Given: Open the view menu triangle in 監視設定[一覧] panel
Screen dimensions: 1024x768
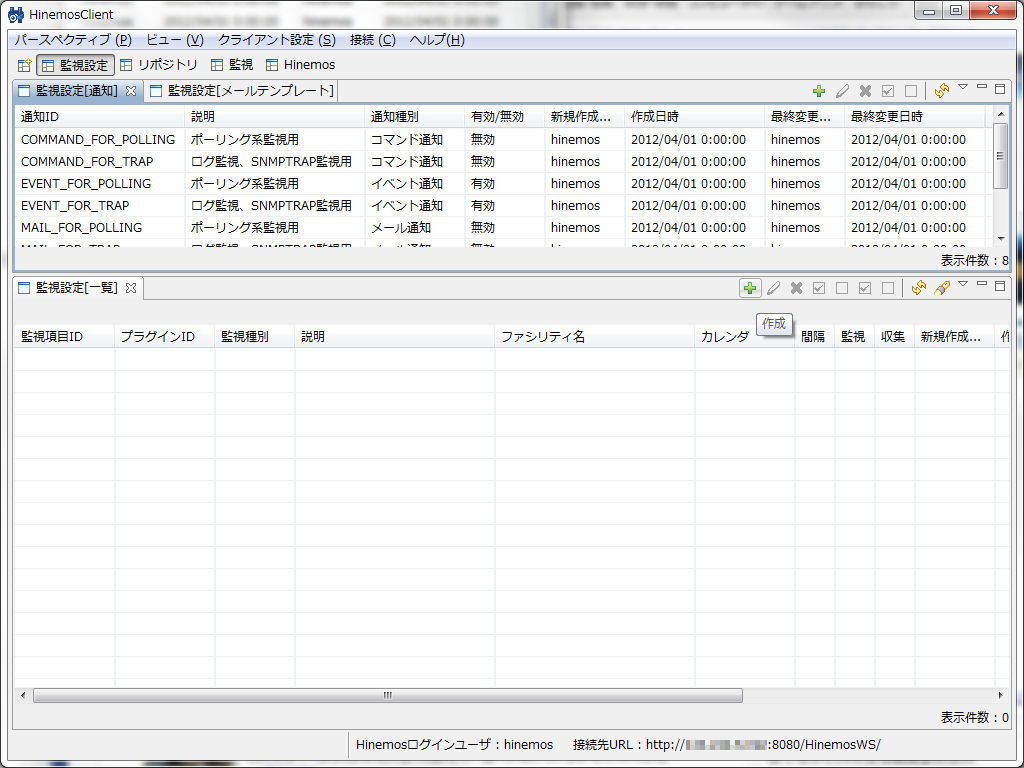Looking at the screenshot, I should [963, 285].
